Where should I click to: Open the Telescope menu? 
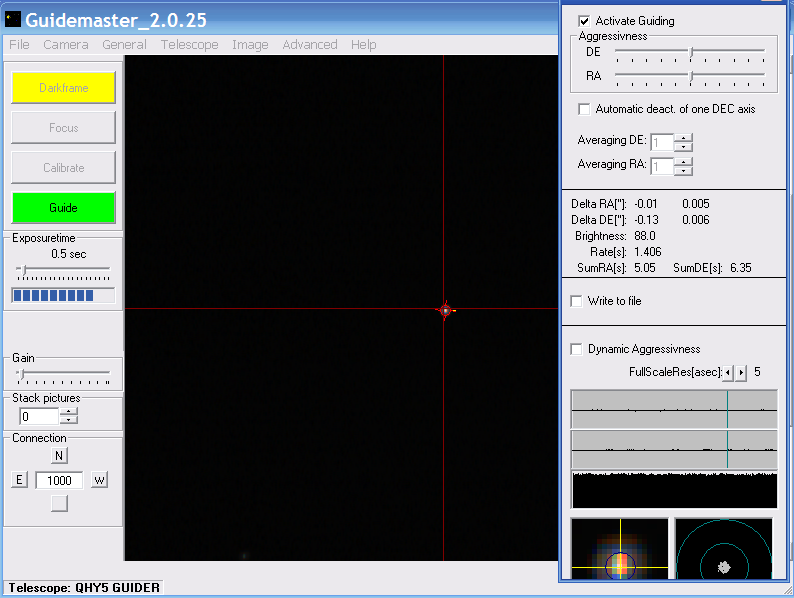pos(189,45)
